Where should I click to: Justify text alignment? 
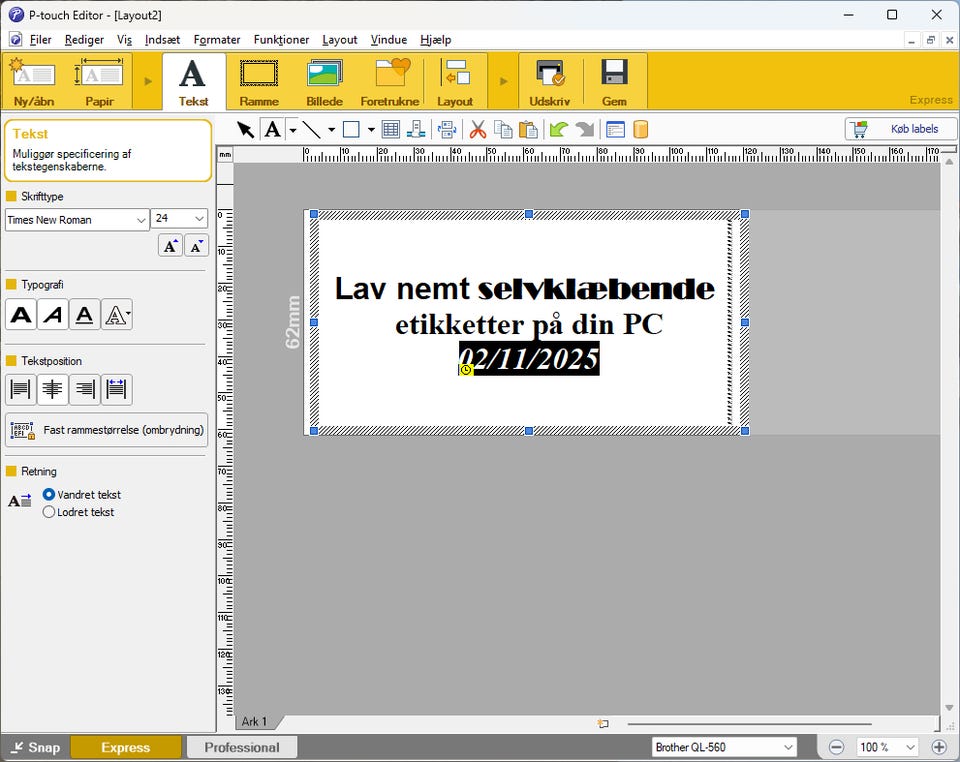click(116, 389)
